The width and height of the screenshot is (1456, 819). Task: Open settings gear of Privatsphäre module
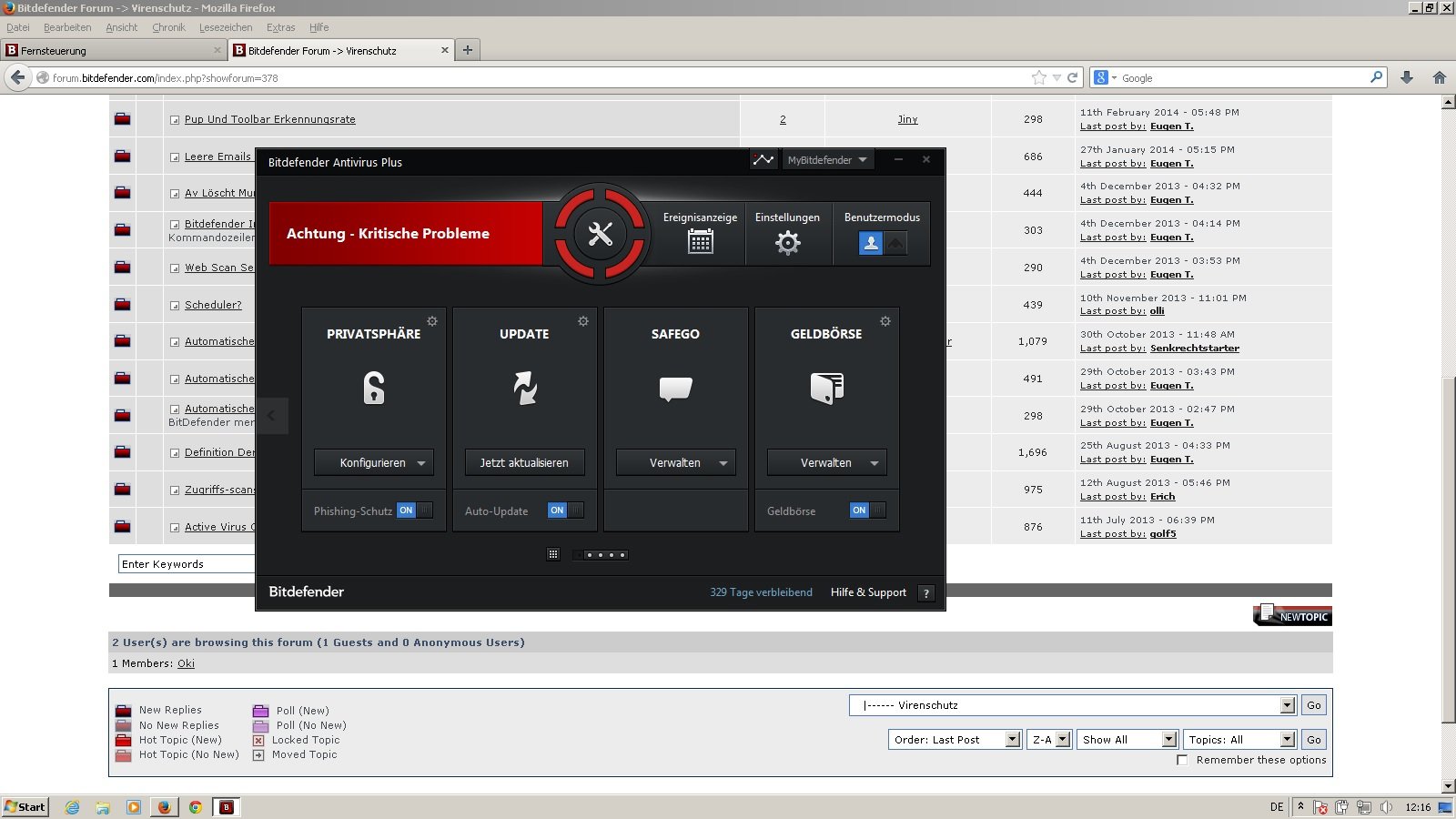(x=432, y=321)
